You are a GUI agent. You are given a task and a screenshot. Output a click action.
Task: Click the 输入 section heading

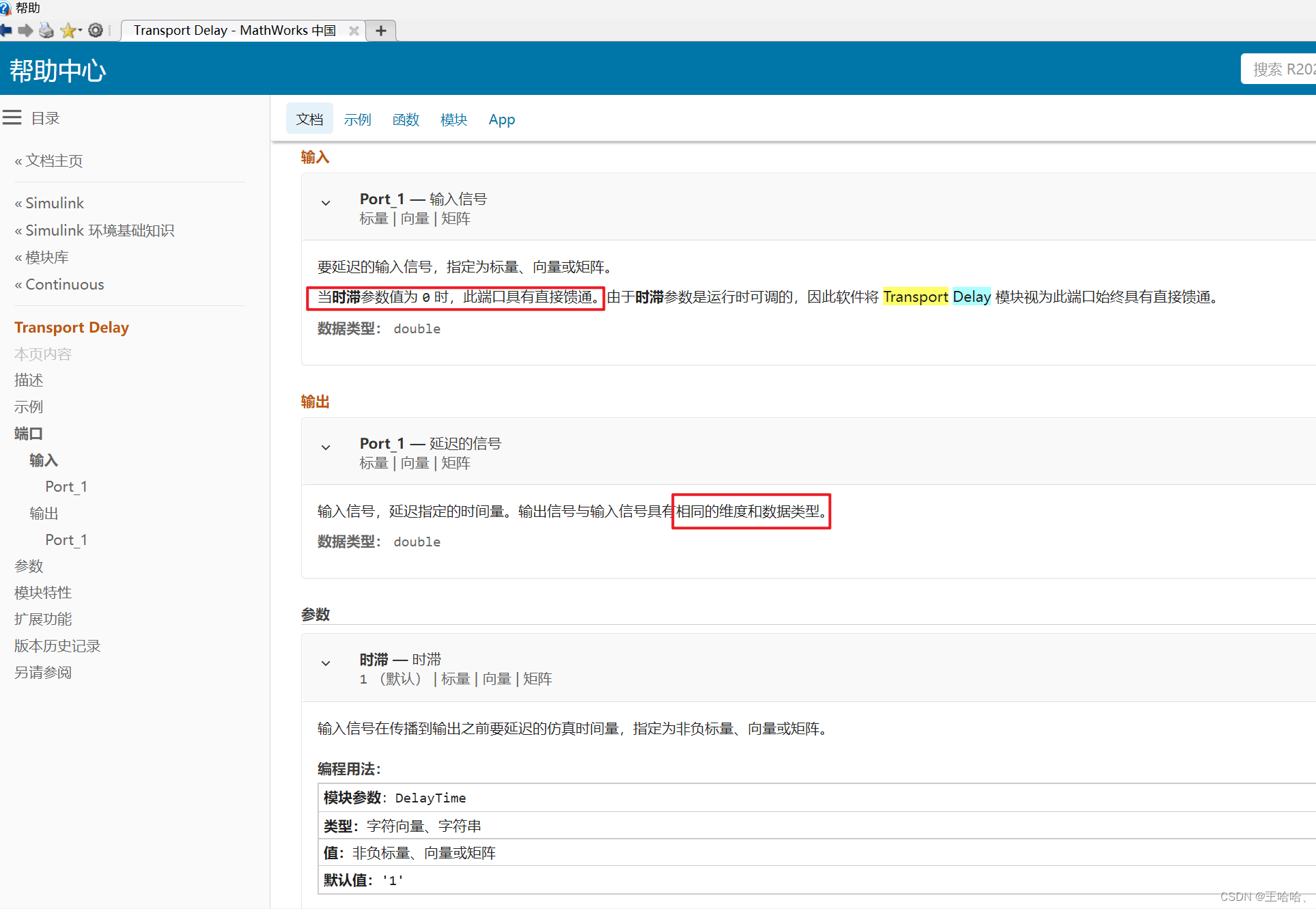coord(315,157)
